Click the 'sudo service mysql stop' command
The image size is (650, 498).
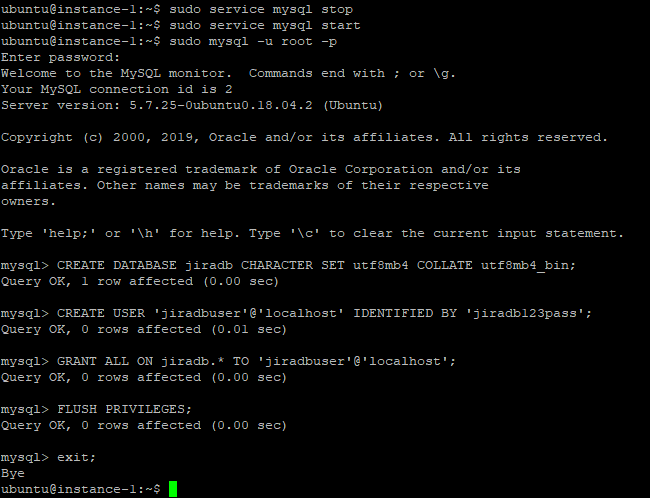coord(261,10)
